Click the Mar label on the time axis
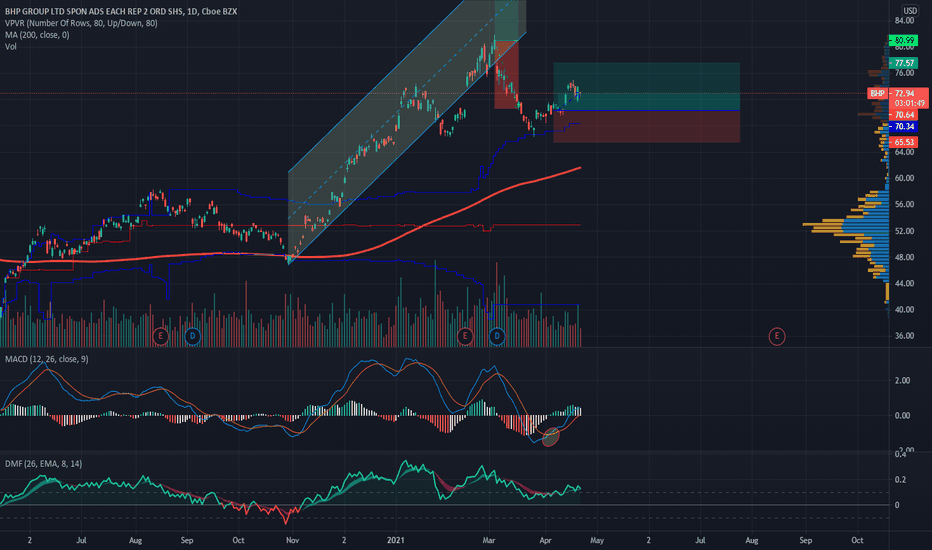This screenshot has height=550, width=932. coord(489,540)
